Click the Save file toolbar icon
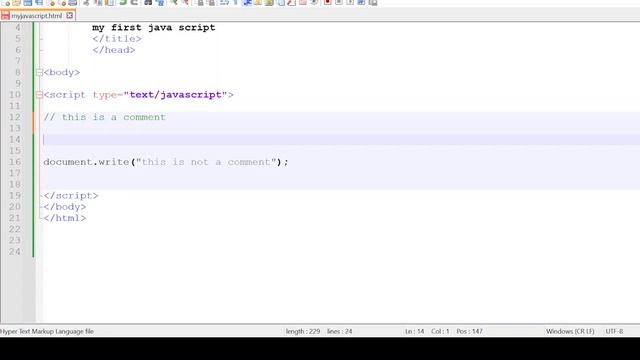The width and height of the screenshot is (640, 360). pos(27,2)
